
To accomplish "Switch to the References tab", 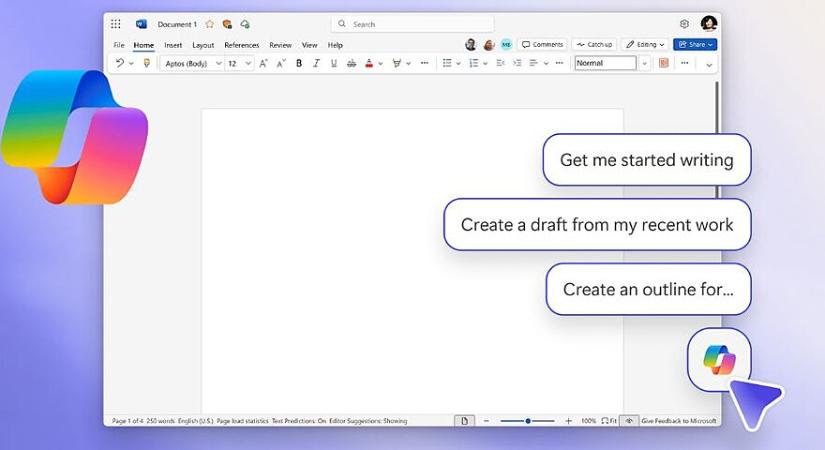I will tap(242, 45).
